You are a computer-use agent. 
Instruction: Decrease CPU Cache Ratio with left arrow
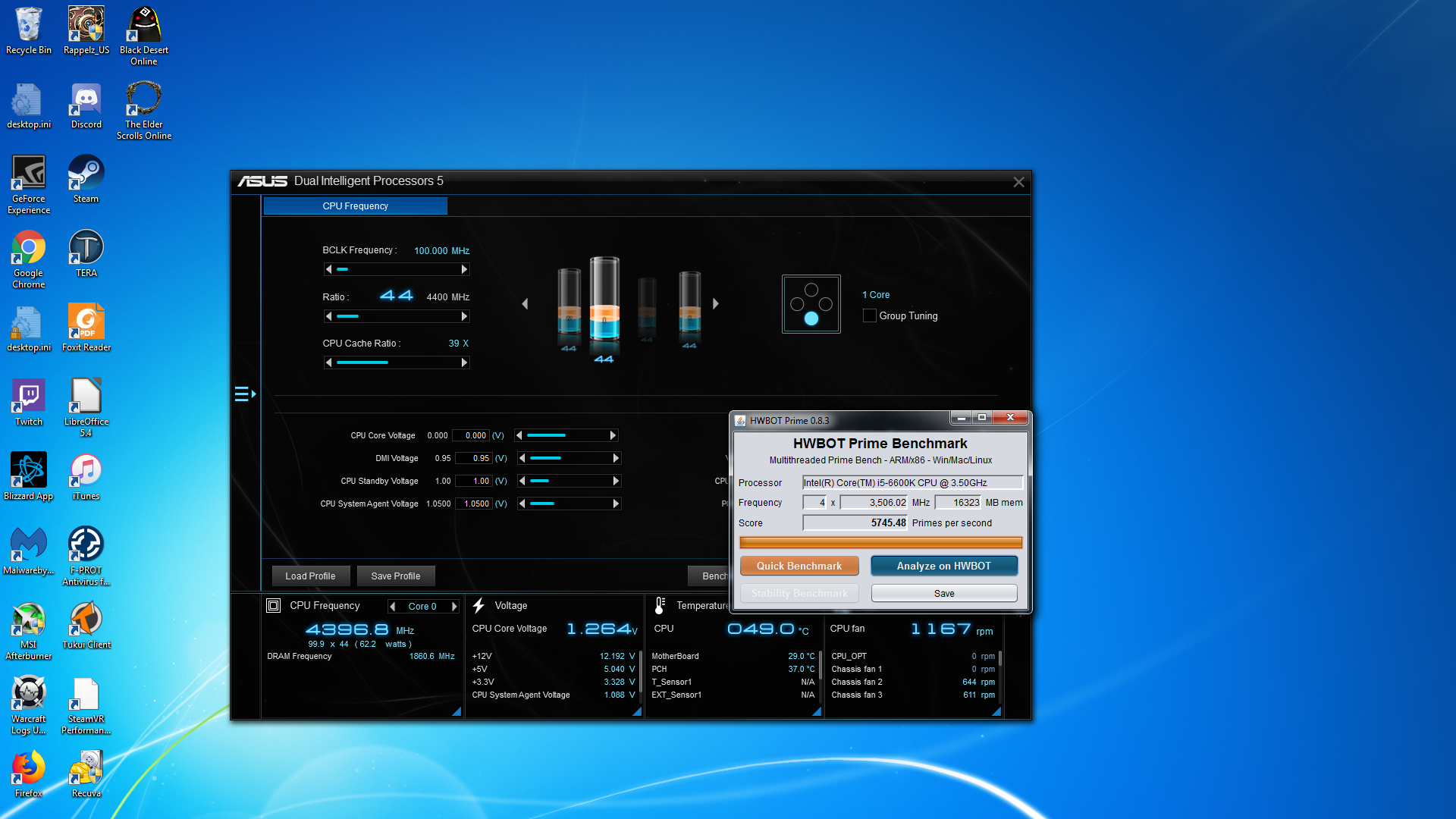(x=328, y=362)
